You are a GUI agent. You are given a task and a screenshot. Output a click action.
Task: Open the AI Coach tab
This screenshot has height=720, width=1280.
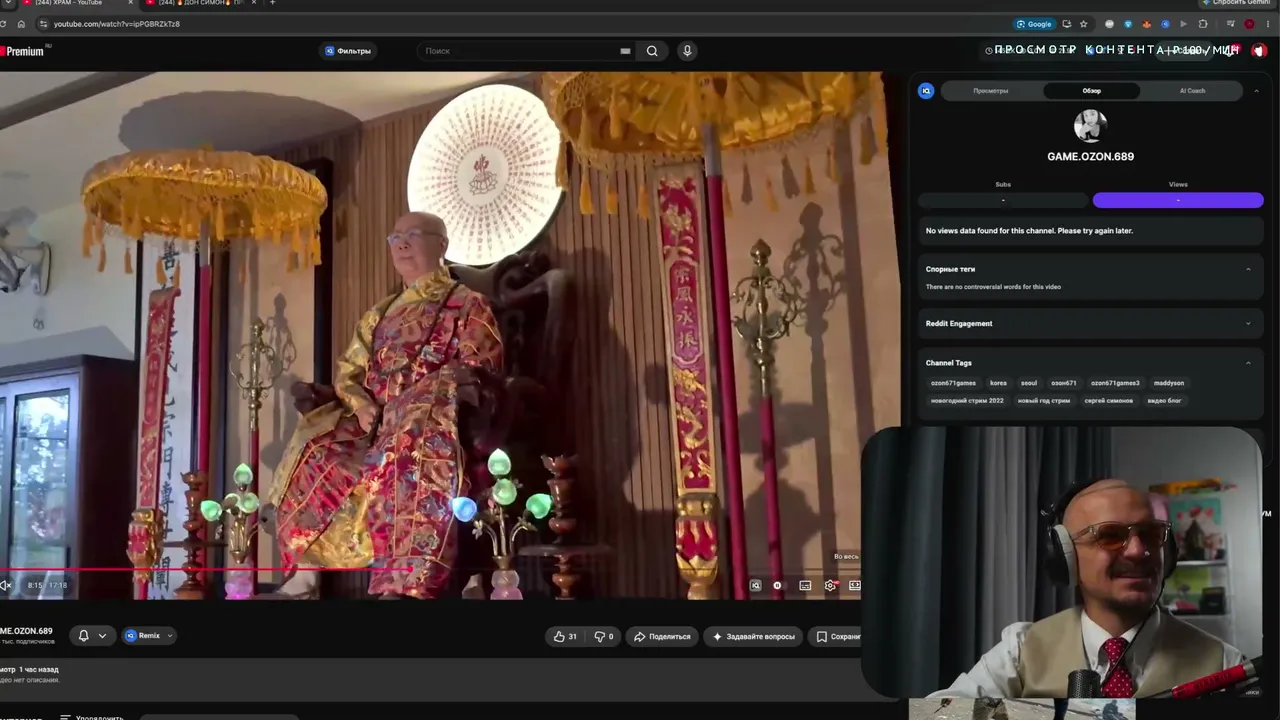[1192, 91]
